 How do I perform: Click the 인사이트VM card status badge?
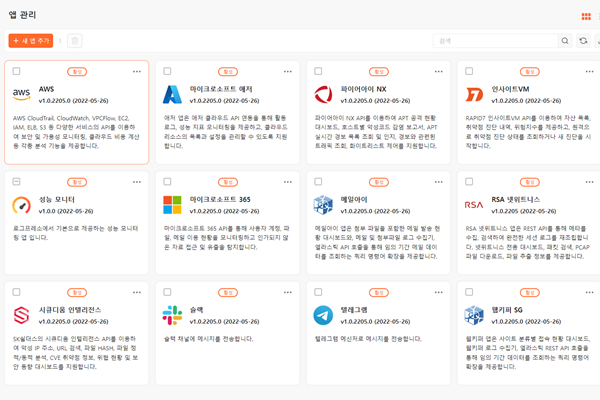[530, 72]
